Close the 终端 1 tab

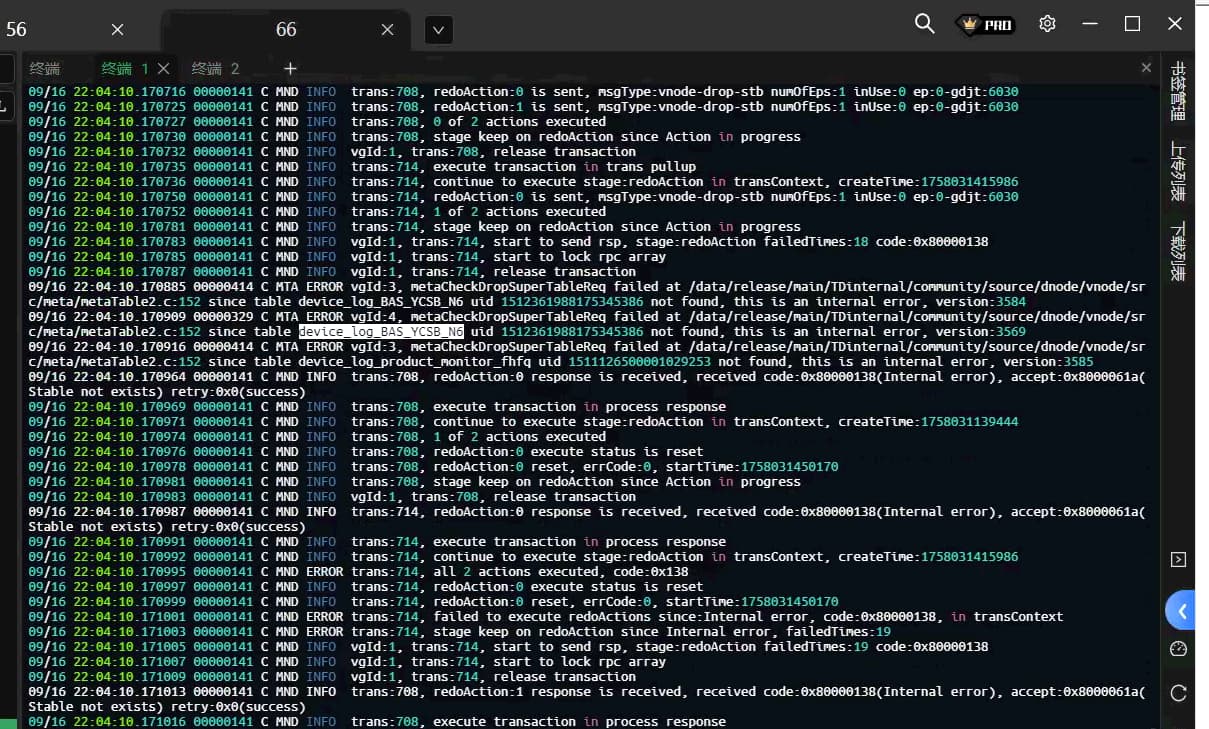pyautogui.click(x=164, y=68)
